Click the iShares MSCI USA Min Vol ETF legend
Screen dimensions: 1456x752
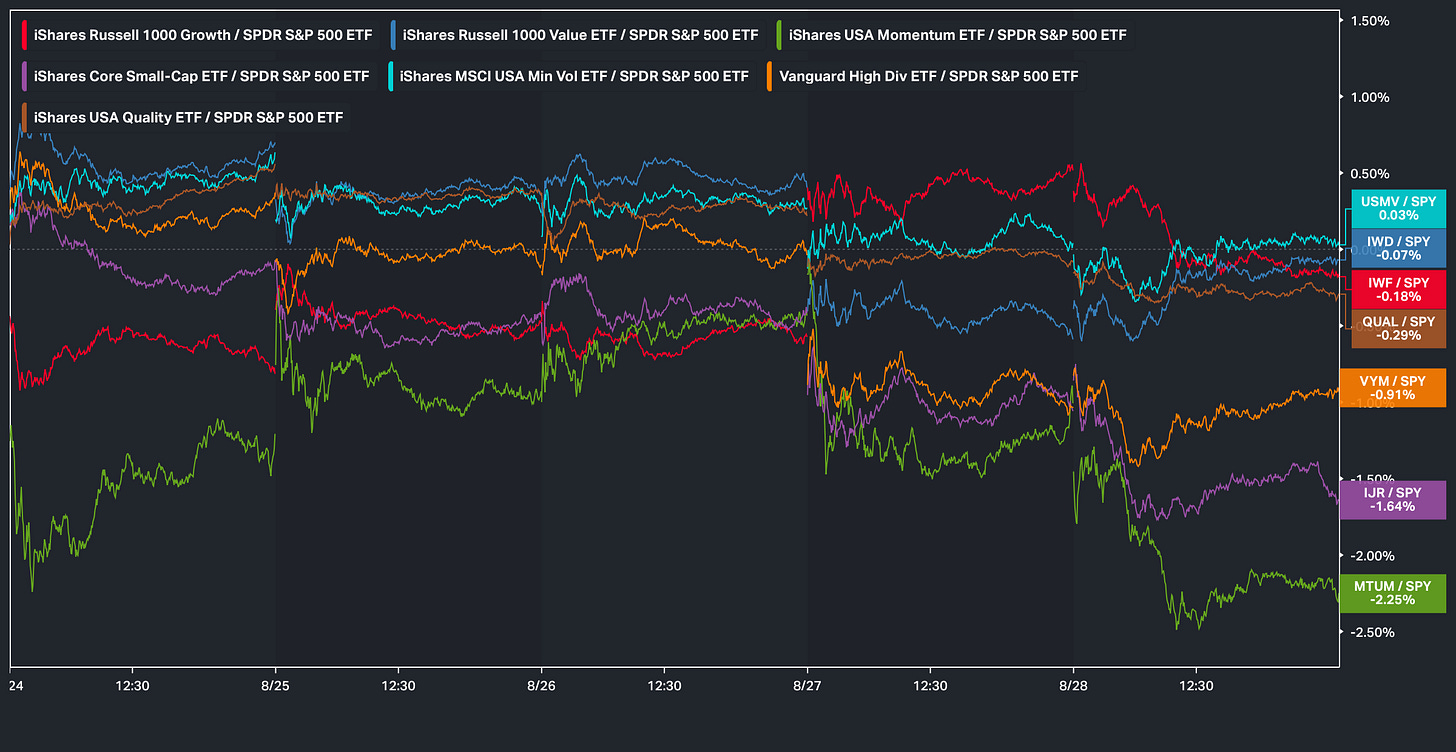click(x=571, y=76)
